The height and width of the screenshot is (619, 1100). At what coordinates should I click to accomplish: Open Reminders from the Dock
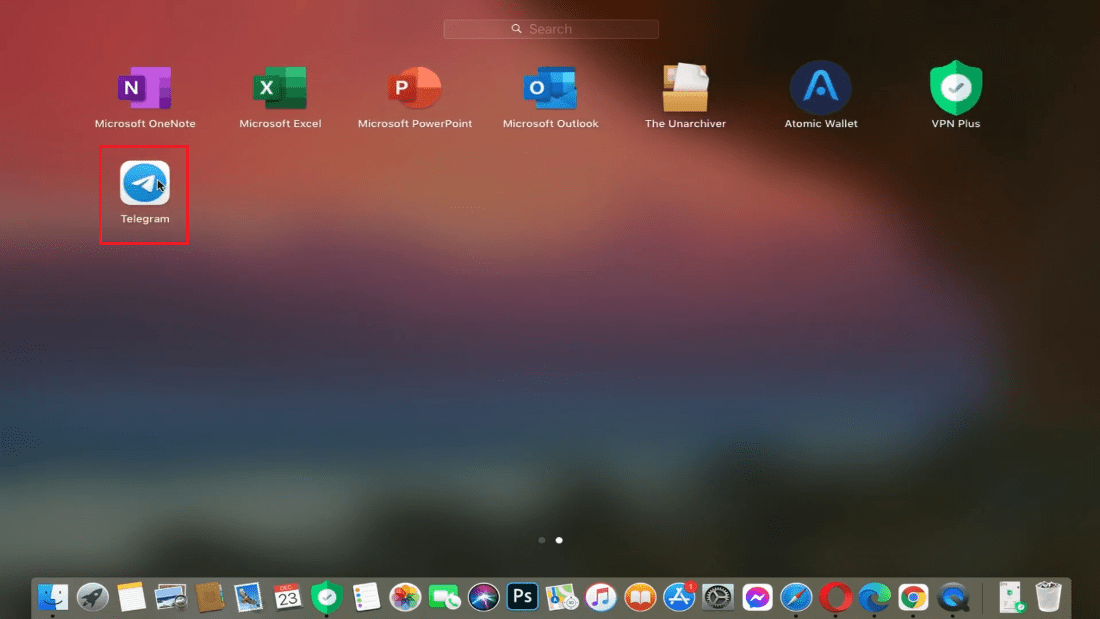pos(365,597)
